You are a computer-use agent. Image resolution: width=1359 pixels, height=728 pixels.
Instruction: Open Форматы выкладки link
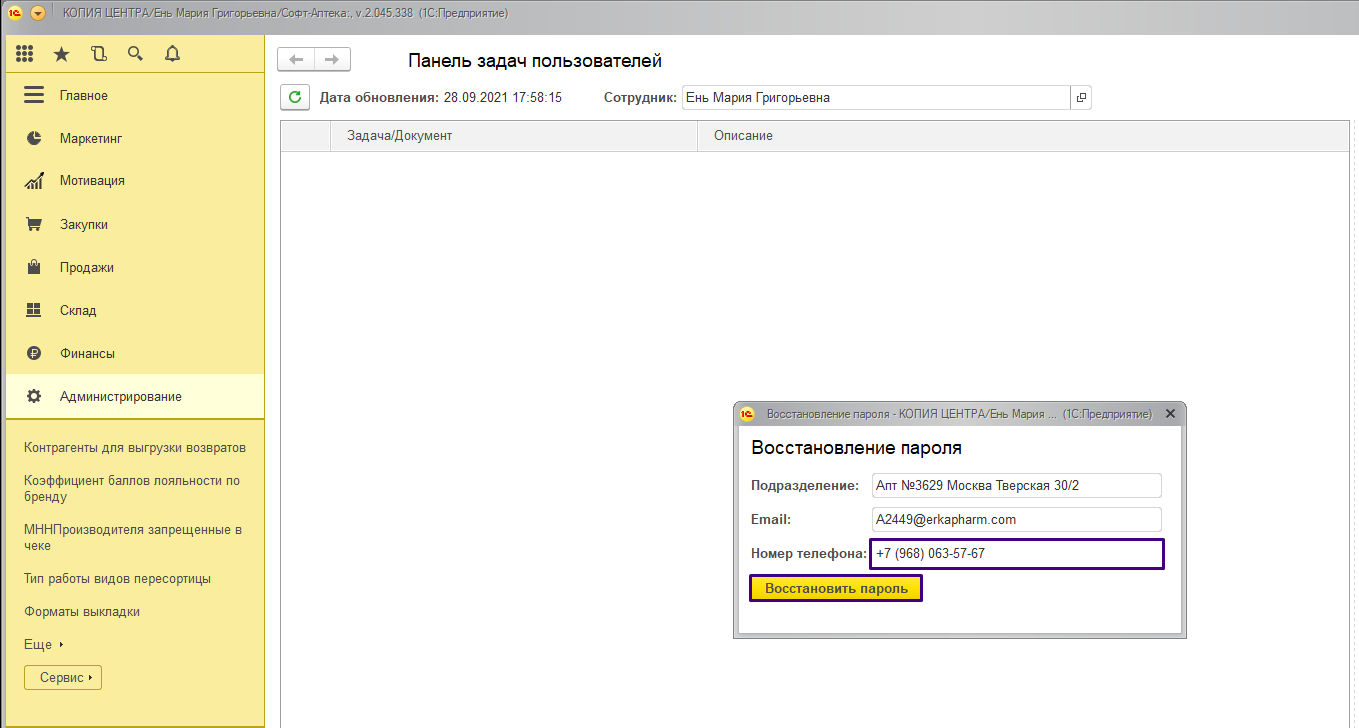tap(81, 612)
